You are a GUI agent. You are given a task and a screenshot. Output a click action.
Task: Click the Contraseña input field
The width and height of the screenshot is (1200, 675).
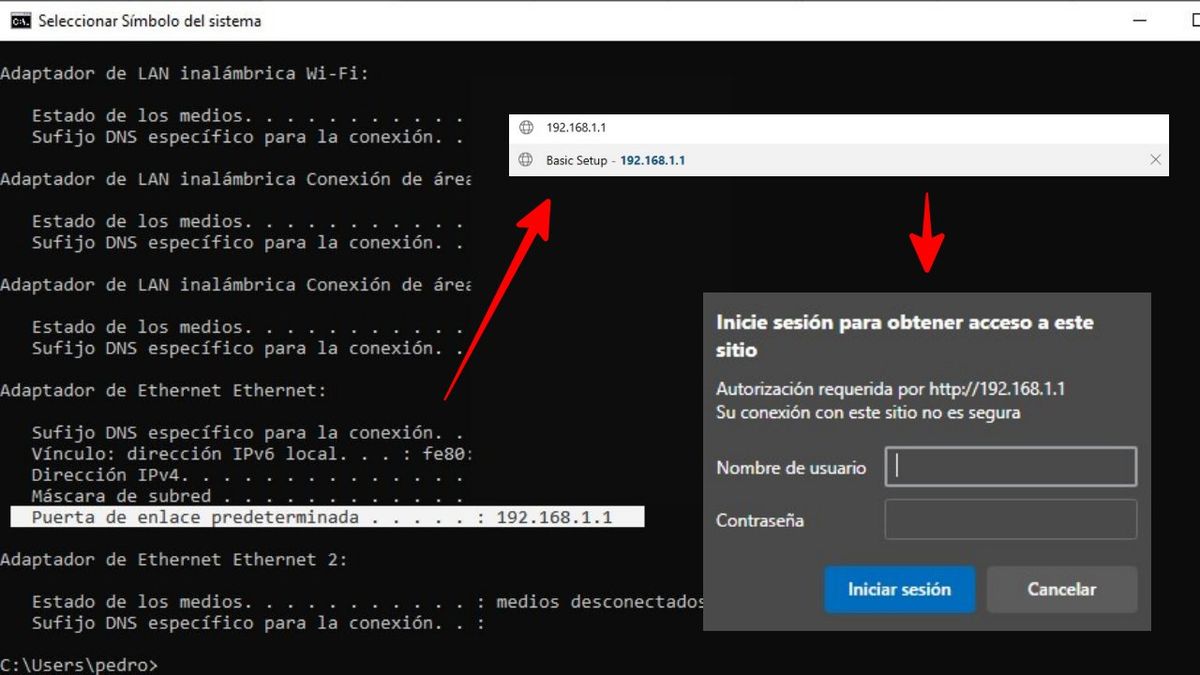pos(1010,518)
